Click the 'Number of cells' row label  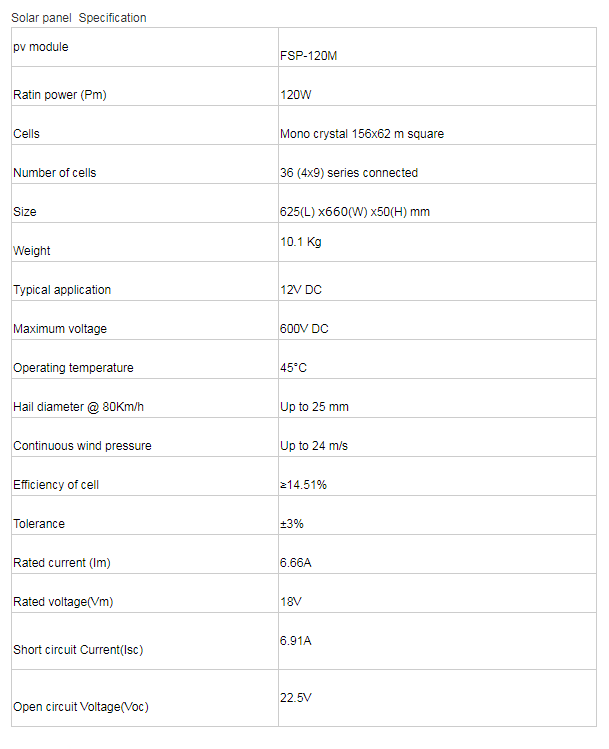54,172
